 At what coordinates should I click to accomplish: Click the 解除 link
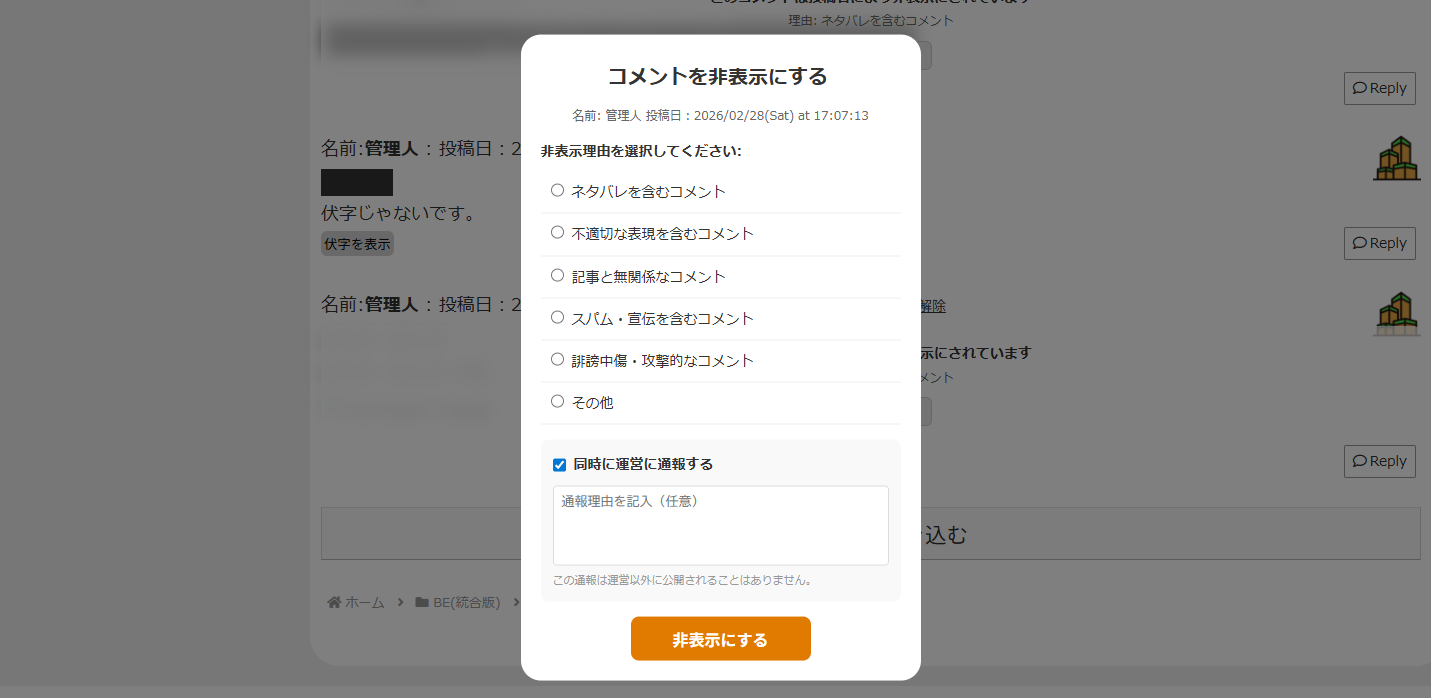click(x=932, y=306)
